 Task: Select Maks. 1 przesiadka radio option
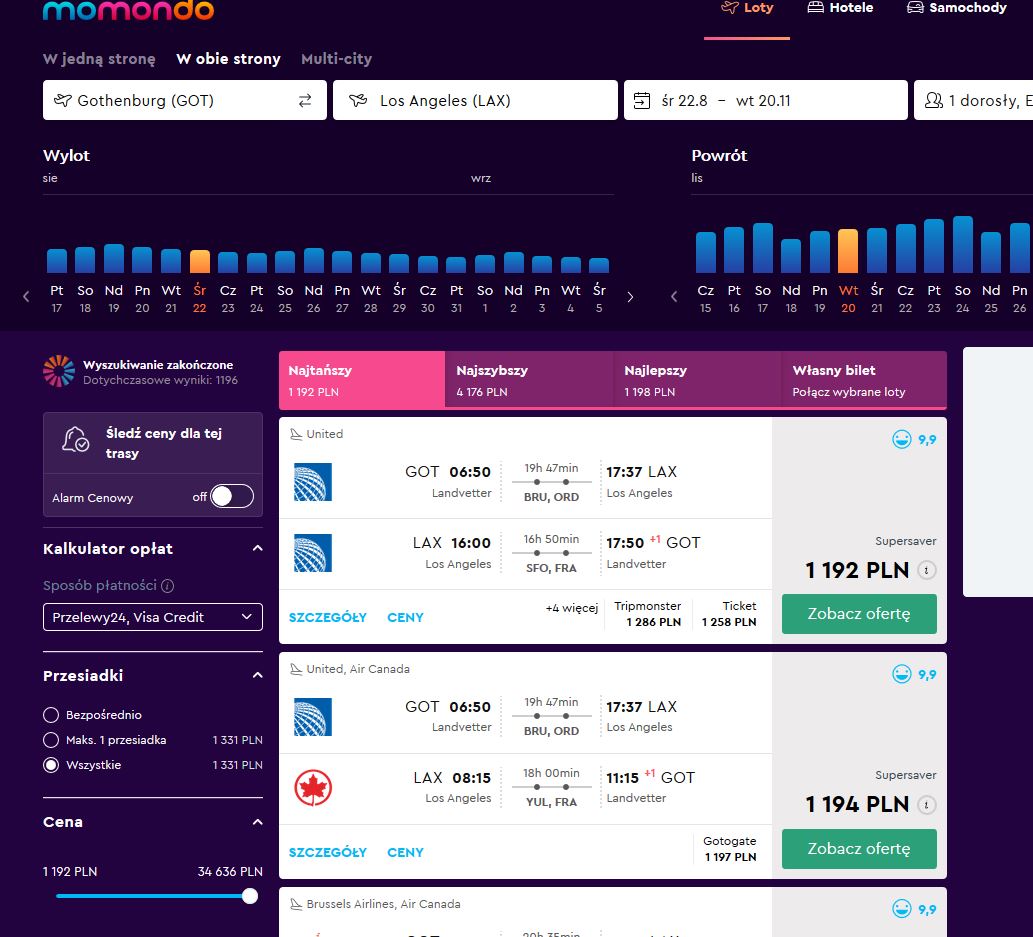coord(51,740)
